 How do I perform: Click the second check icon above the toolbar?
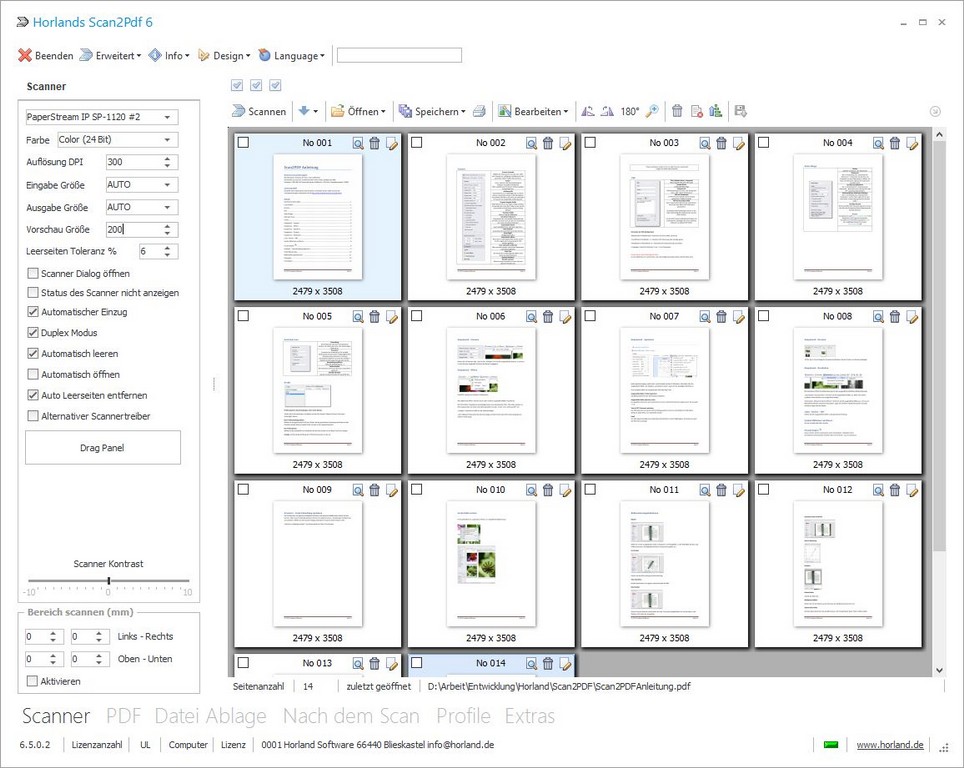point(256,85)
